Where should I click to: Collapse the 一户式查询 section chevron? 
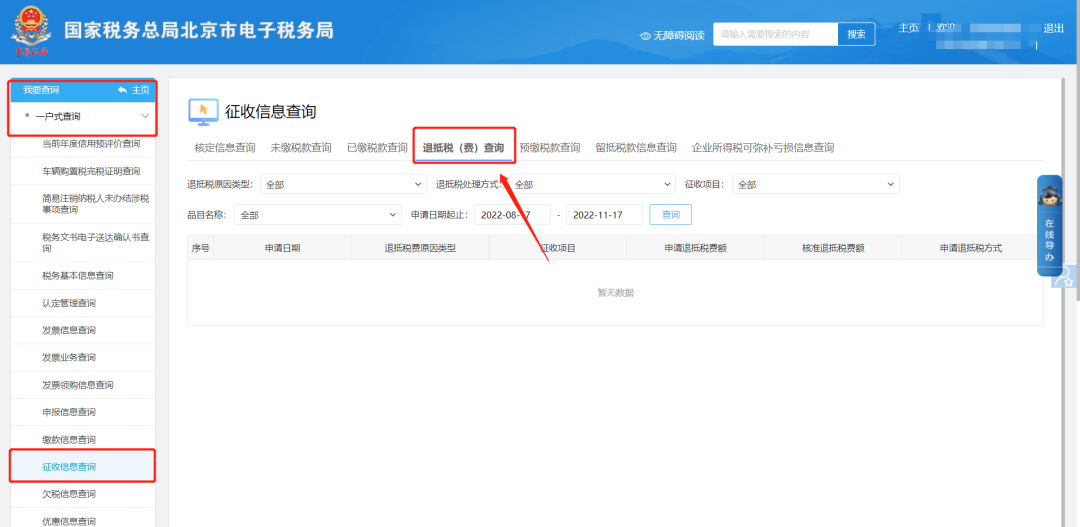pyautogui.click(x=145, y=116)
